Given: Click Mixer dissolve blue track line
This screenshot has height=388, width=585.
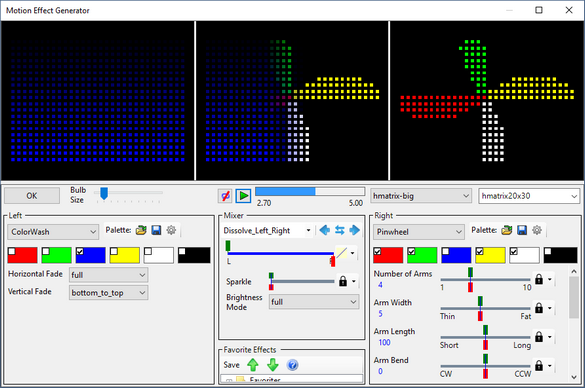Looking at the screenshot, I should tap(281, 253).
